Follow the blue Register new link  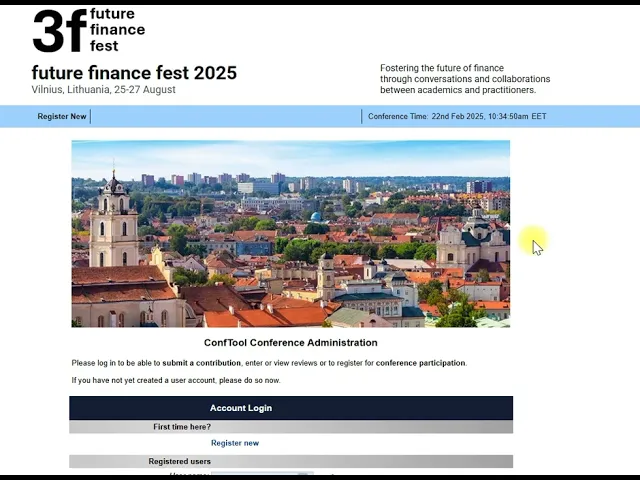(235, 443)
